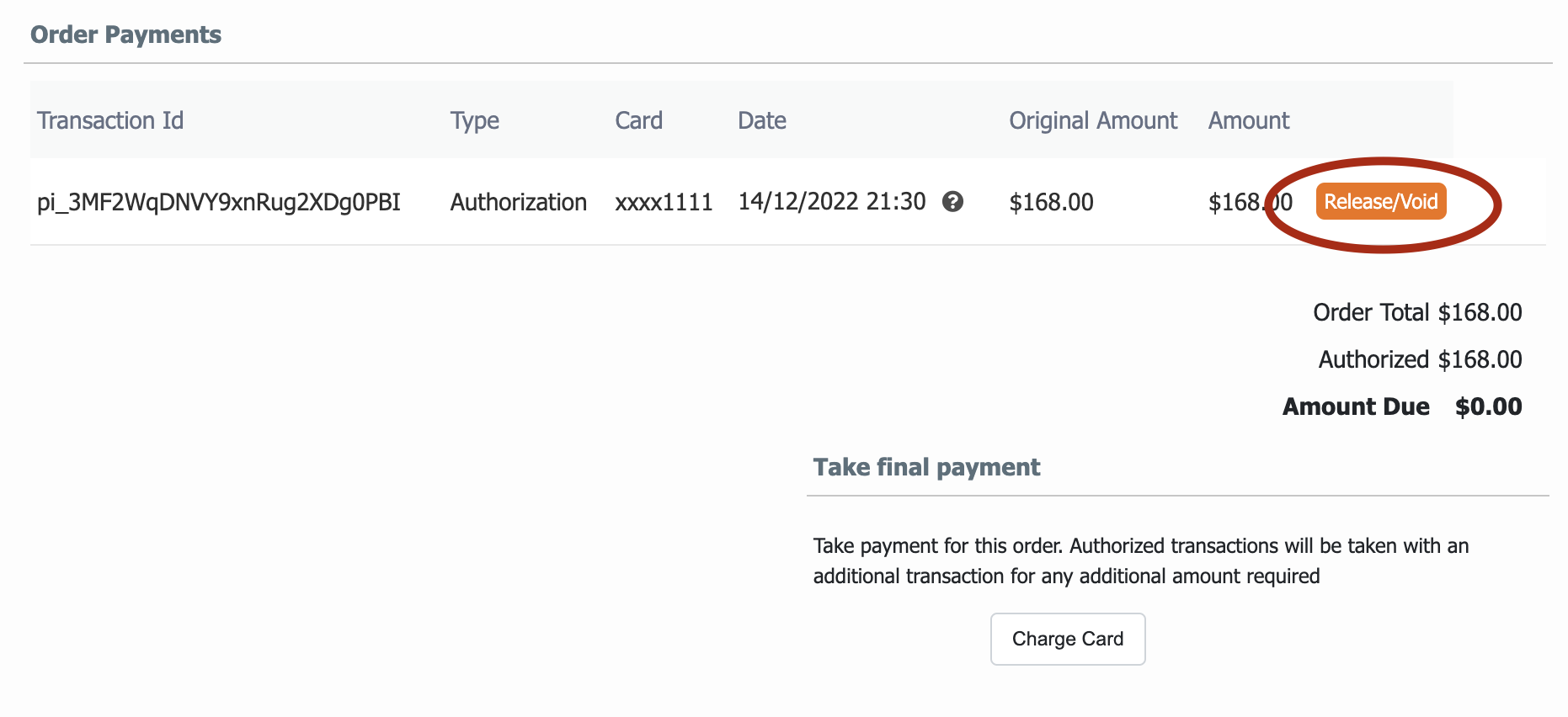
Task: Click the payment description paragraph text
Action: pos(1140,560)
